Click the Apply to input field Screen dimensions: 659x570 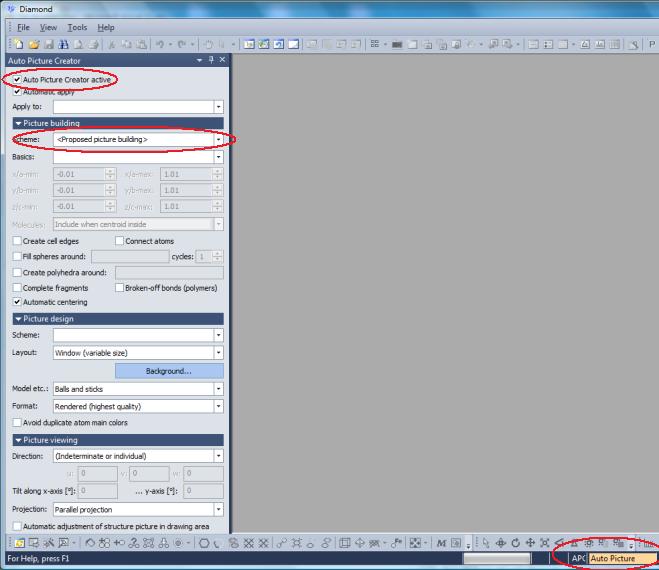133,106
